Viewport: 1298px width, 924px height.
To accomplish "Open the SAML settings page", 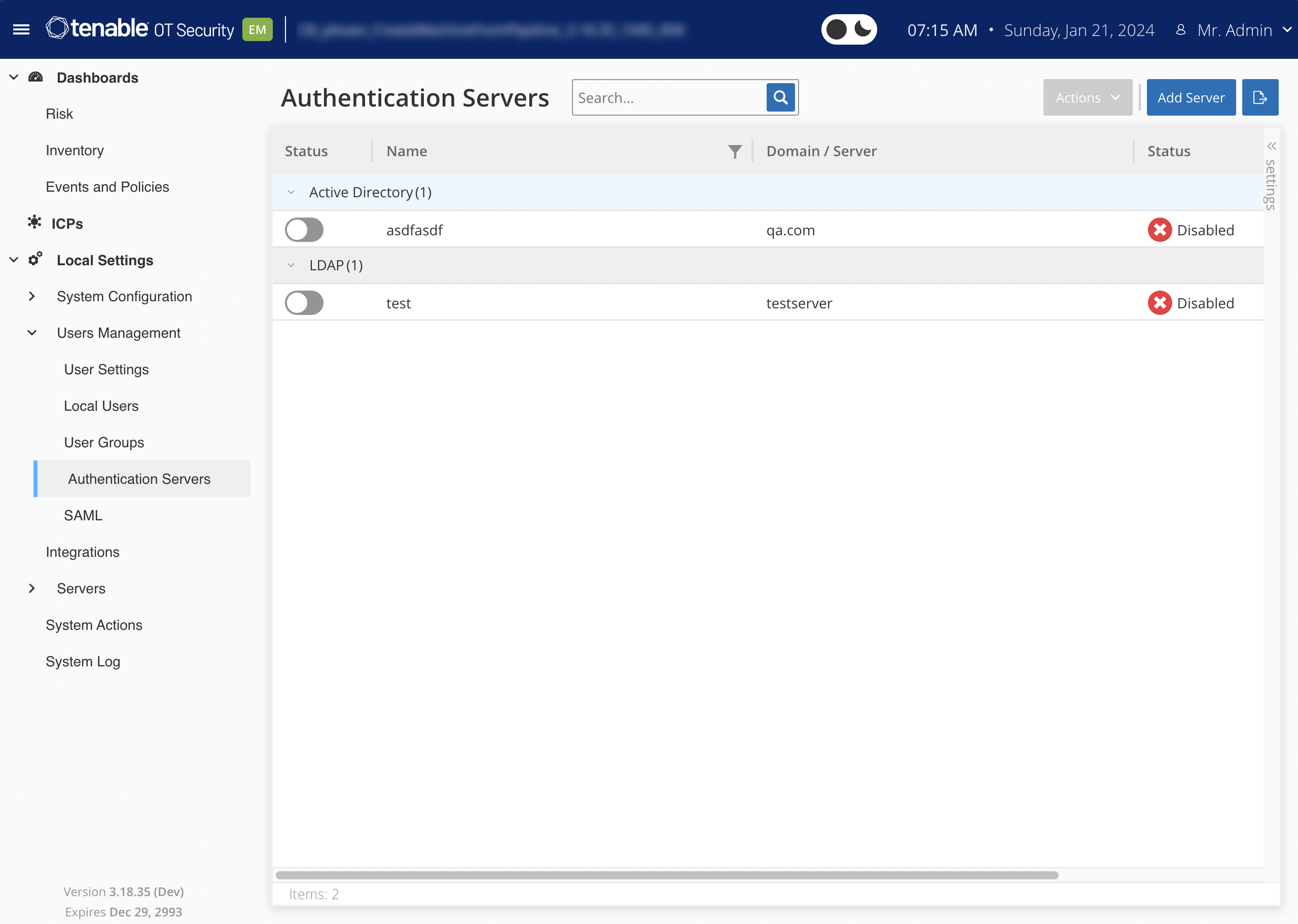I will click(83, 515).
